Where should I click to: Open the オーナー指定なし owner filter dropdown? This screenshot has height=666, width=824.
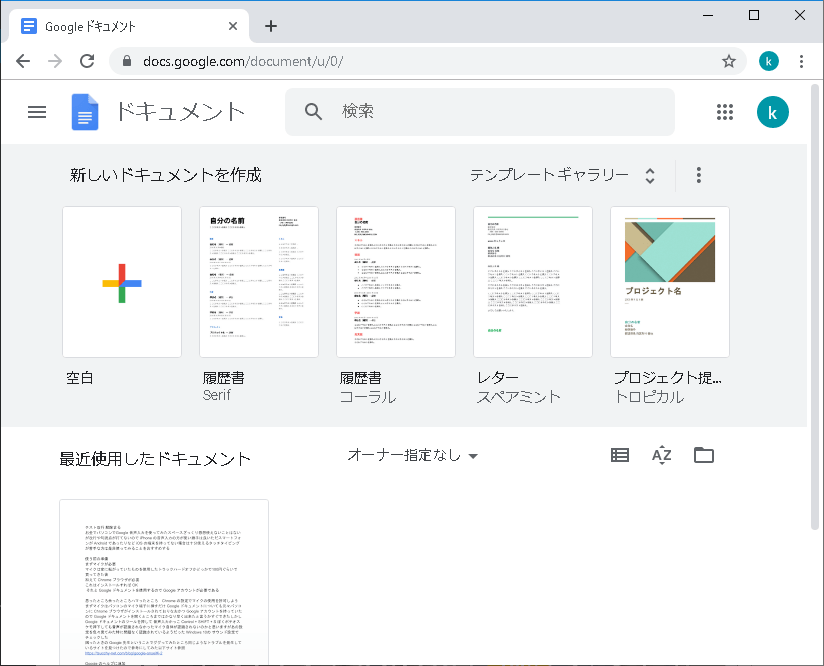412,455
